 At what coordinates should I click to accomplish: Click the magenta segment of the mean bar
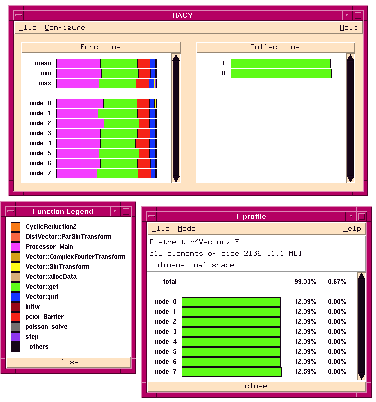click(x=79, y=63)
